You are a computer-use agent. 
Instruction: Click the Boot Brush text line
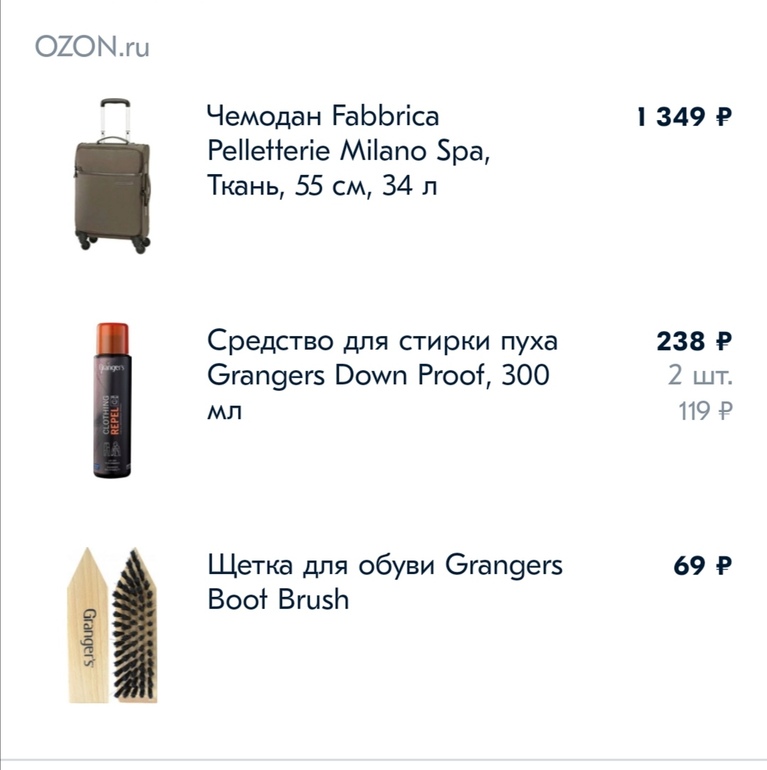coord(278,599)
